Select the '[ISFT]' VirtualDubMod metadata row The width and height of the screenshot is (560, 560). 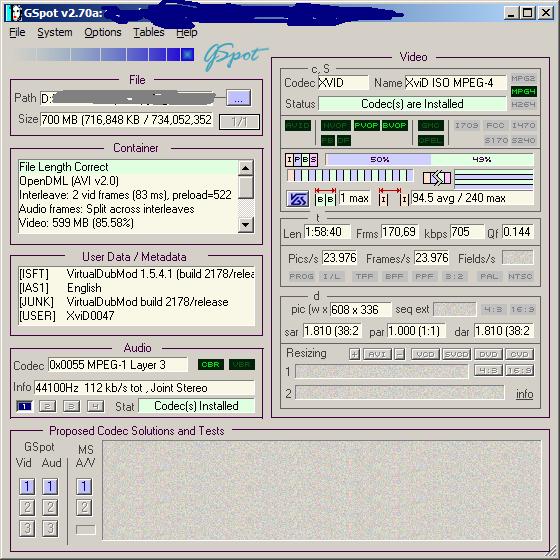pos(136,274)
